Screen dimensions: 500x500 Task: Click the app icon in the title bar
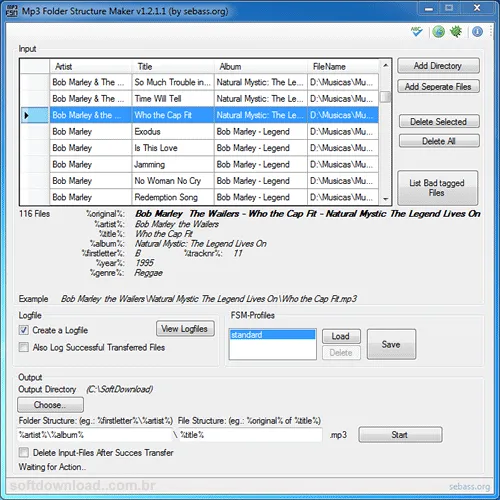(x=12, y=11)
